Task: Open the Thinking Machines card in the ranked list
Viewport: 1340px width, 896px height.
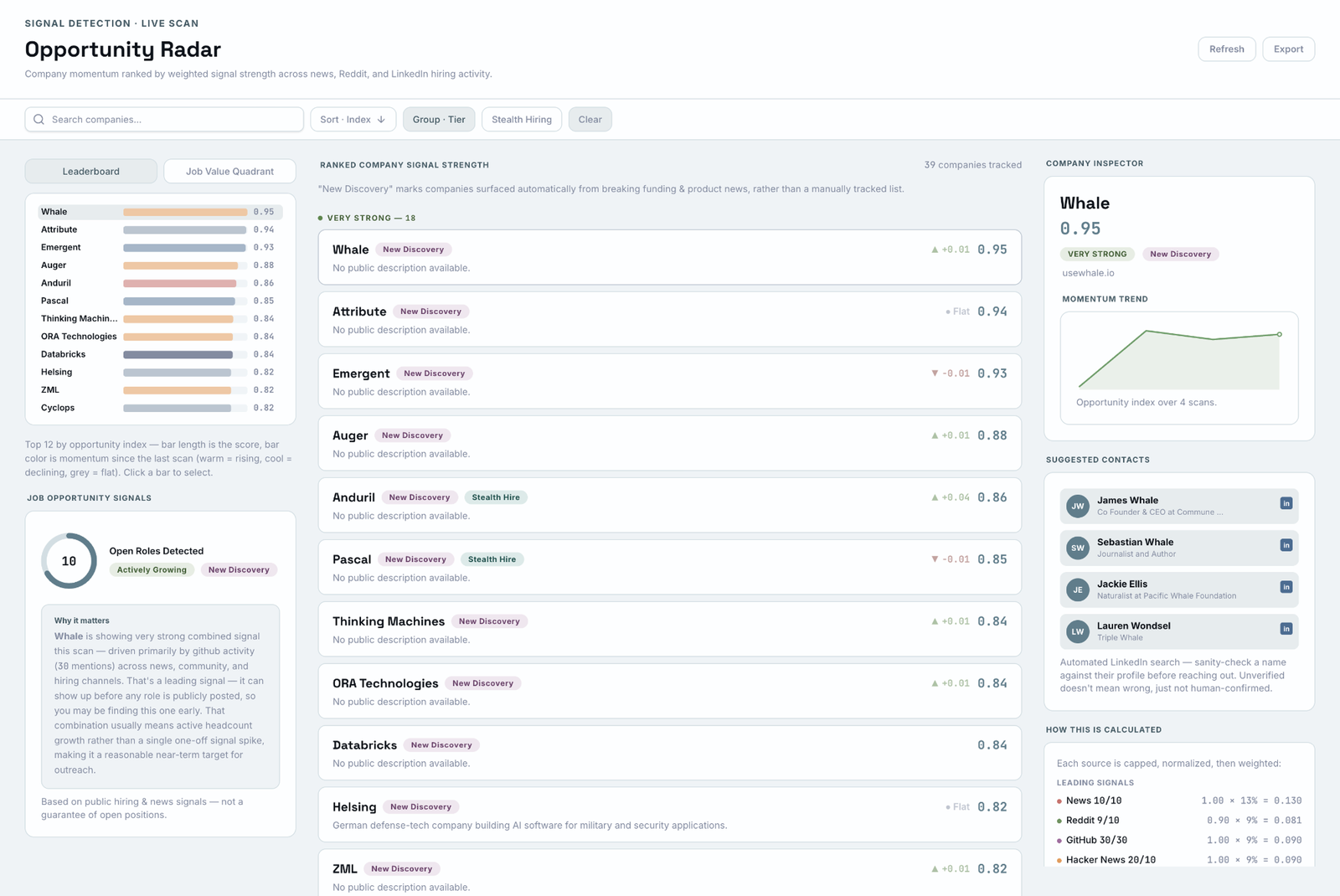Action: coord(670,629)
